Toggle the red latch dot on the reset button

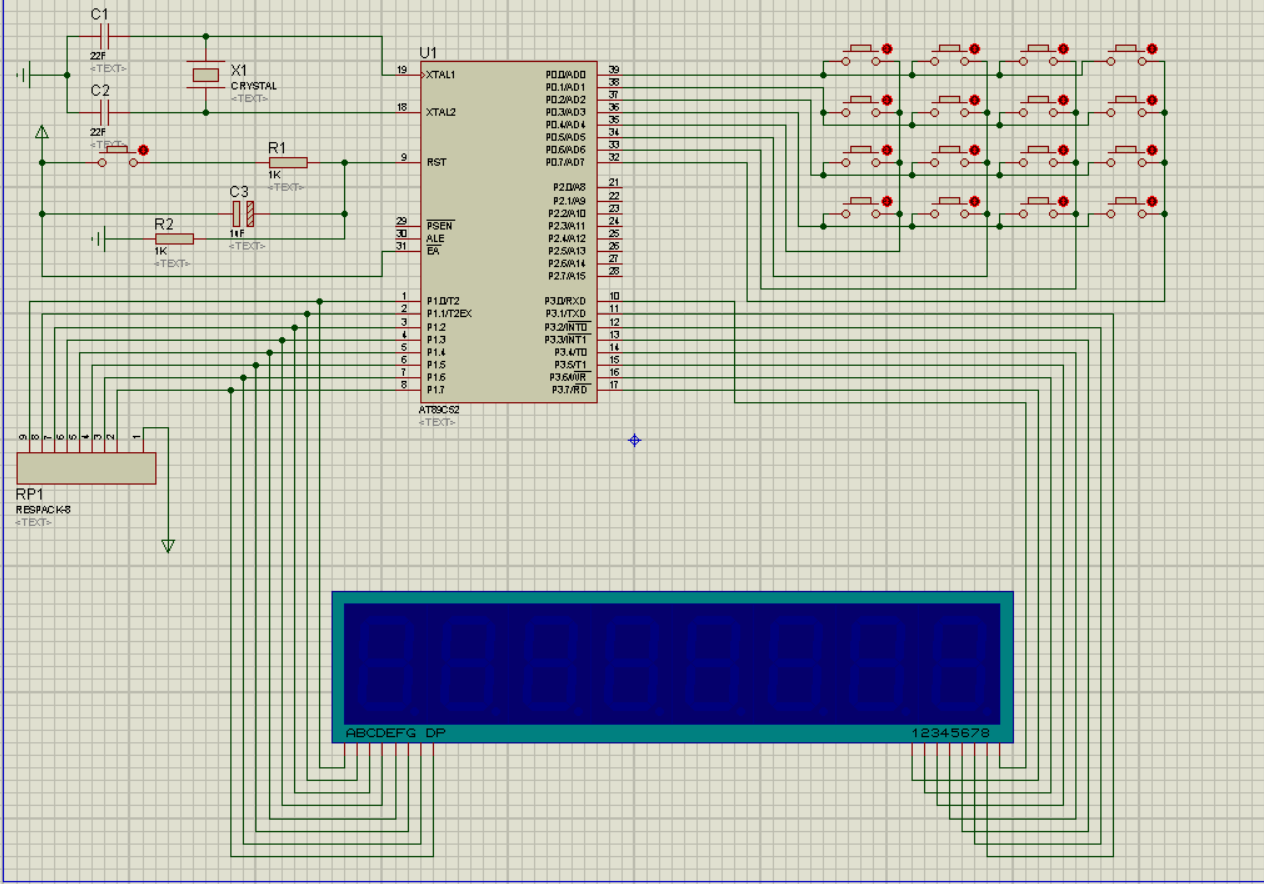[x=144, y=150]
